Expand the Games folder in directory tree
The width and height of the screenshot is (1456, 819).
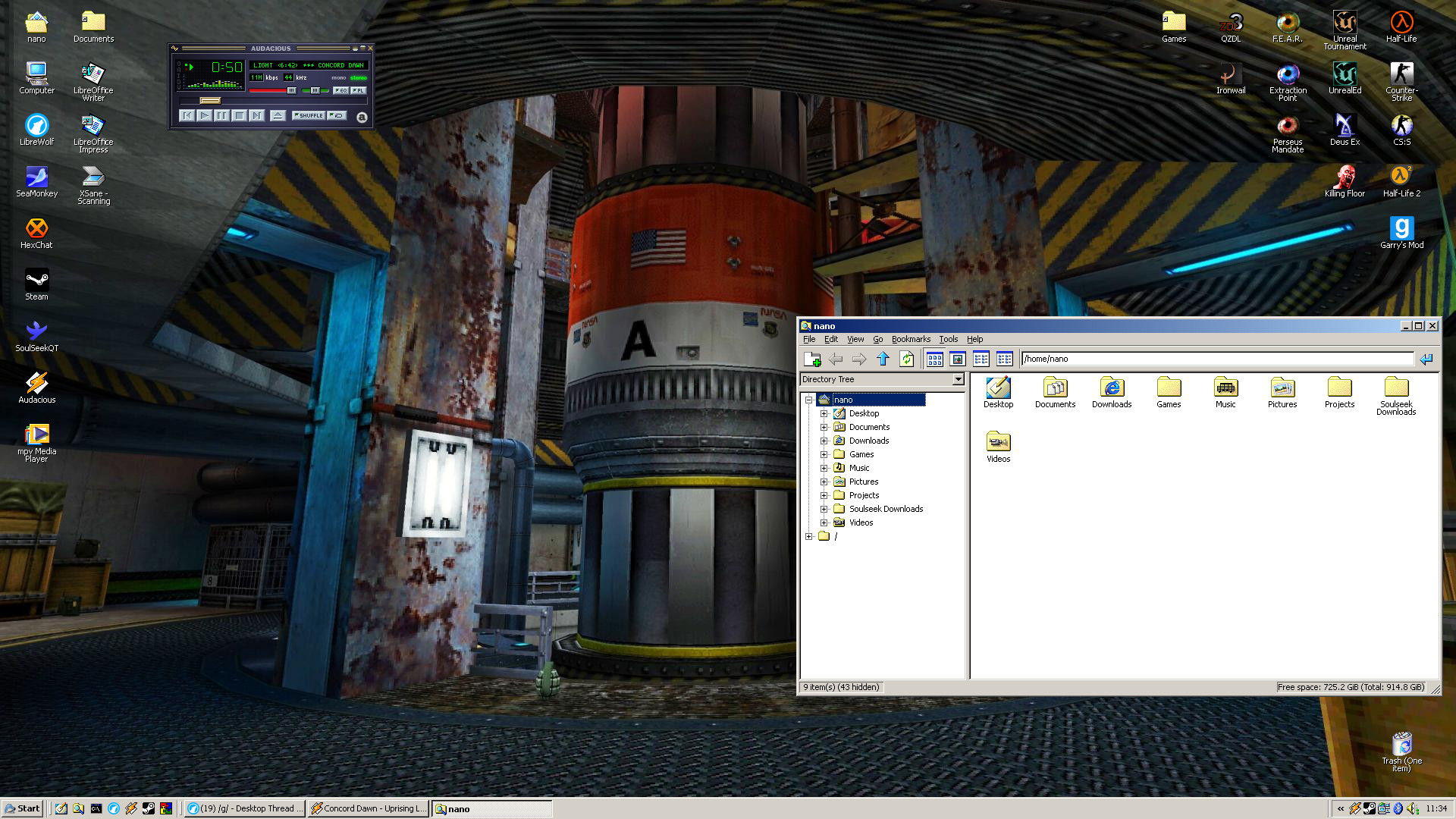pos(824,454)
